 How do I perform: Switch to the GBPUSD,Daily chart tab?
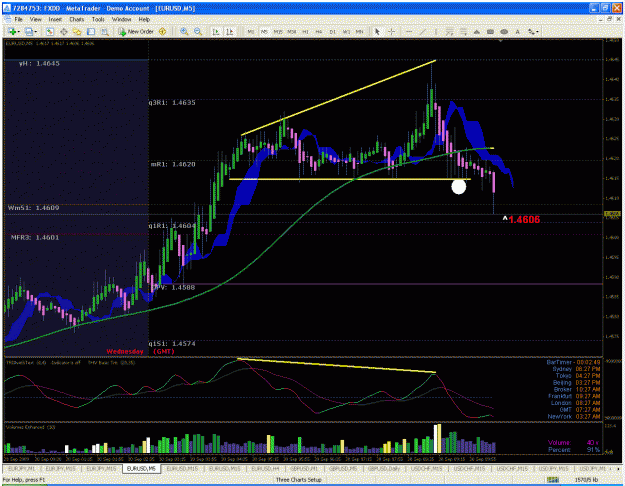pyautogui.click(x=384, y=468)
